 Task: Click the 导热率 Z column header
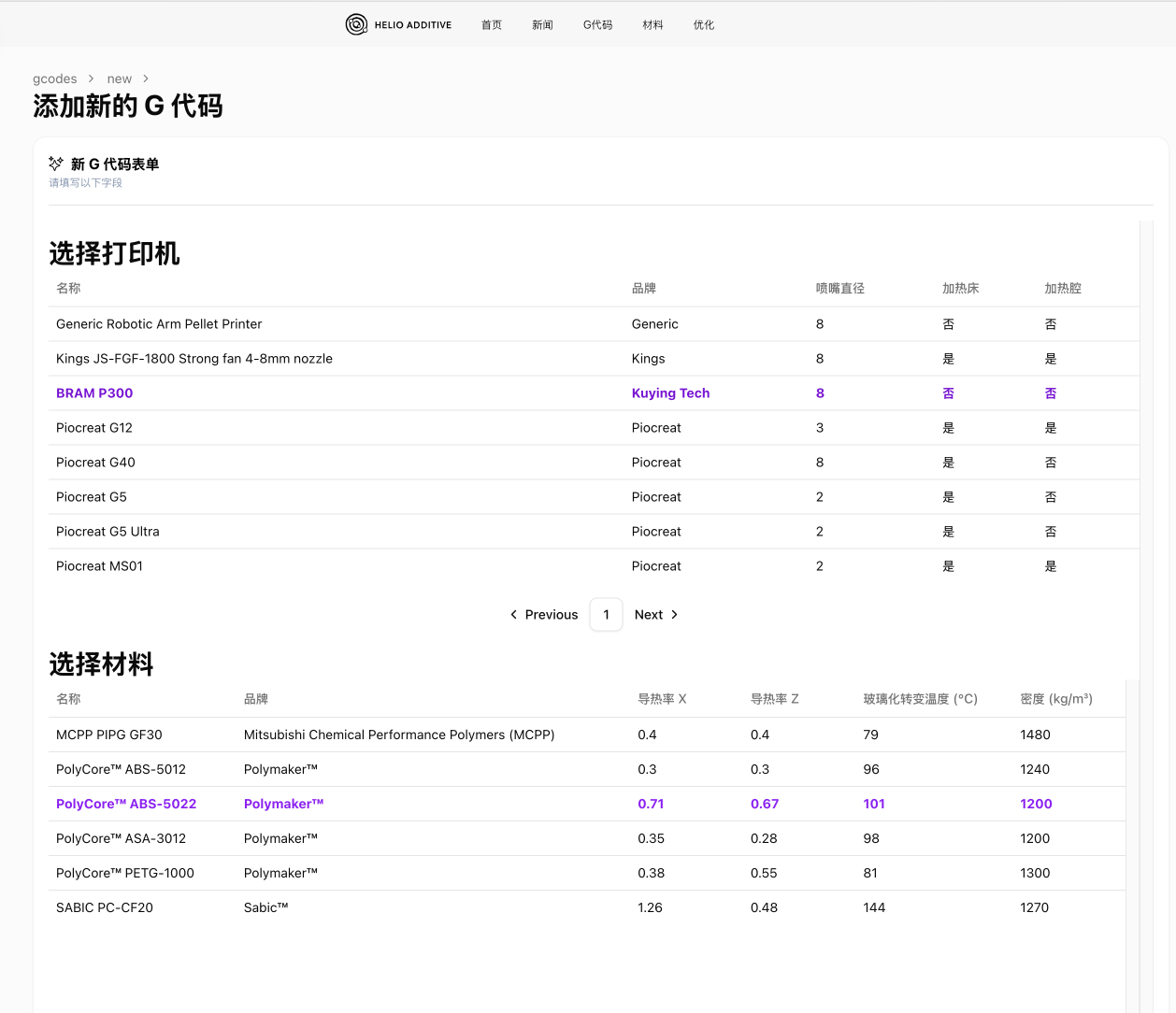pyautogui.click(x=775, y=699)
